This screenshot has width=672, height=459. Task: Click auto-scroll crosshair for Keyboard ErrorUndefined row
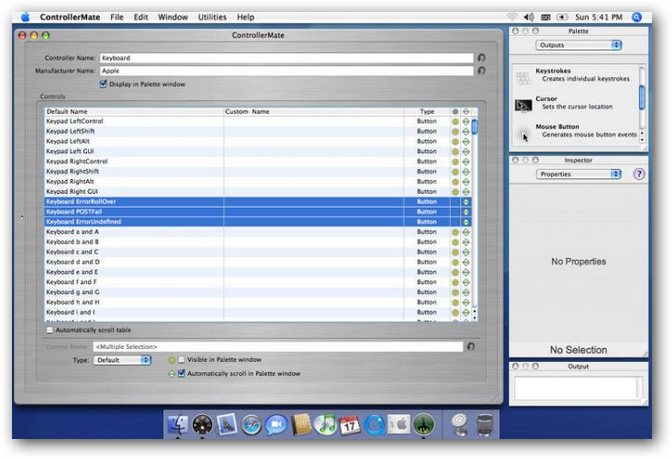coord(466,222)
